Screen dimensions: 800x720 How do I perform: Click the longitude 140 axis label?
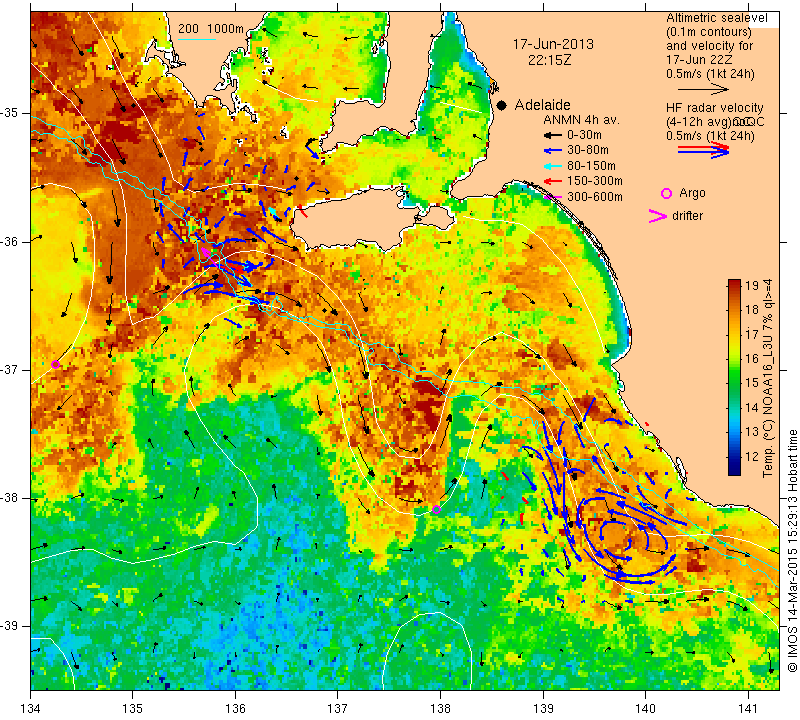[645, 710]
